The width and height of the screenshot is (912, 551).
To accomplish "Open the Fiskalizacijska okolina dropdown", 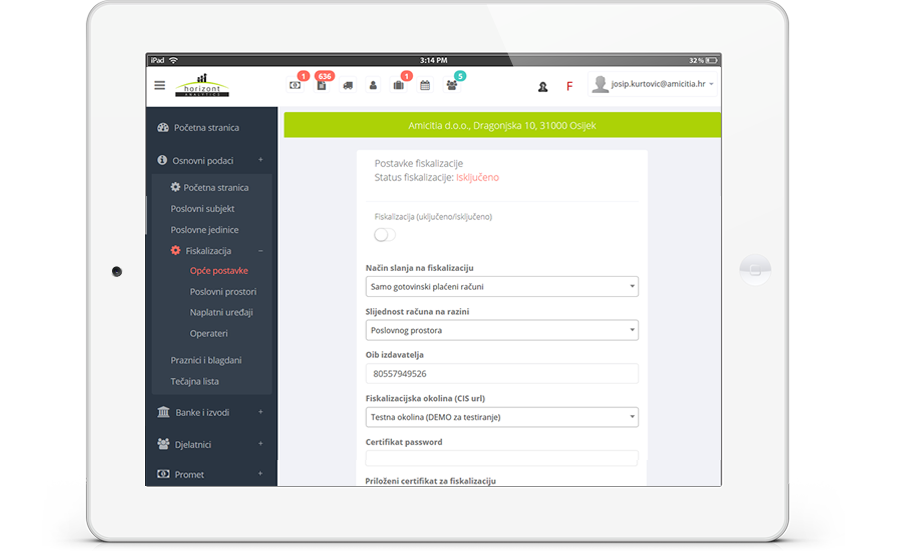I will click(x=501, y=417).
